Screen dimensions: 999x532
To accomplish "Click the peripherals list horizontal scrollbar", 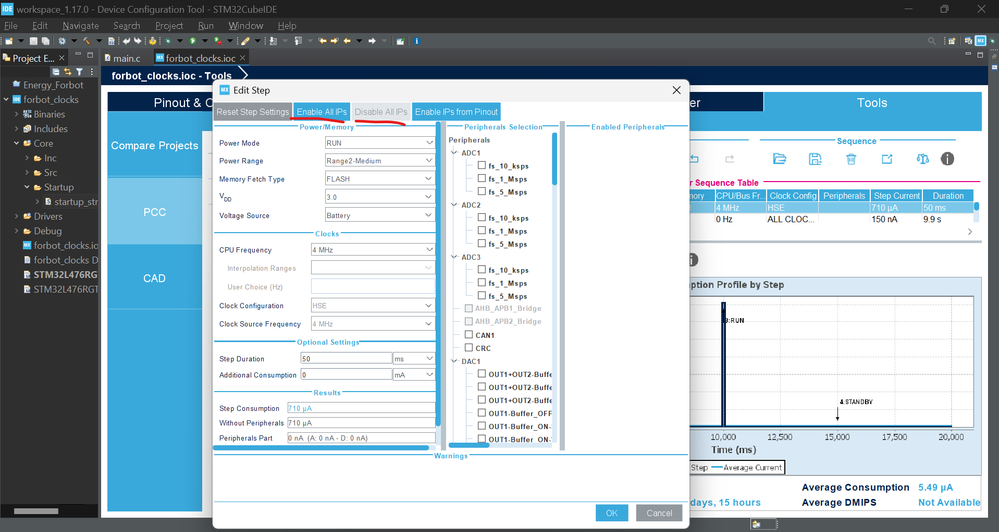I will point(469,445).
